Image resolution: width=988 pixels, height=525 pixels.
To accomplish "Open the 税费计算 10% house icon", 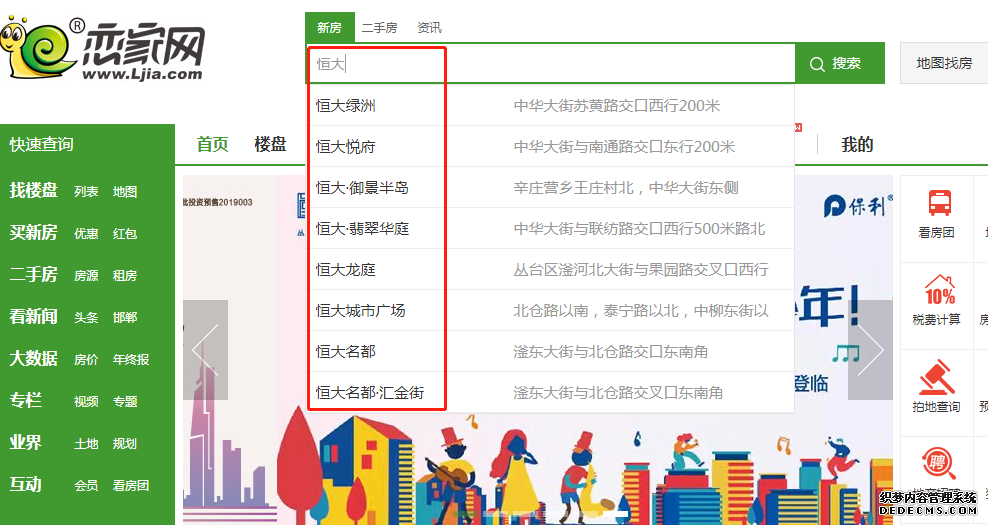I will (x=939, y=290).
